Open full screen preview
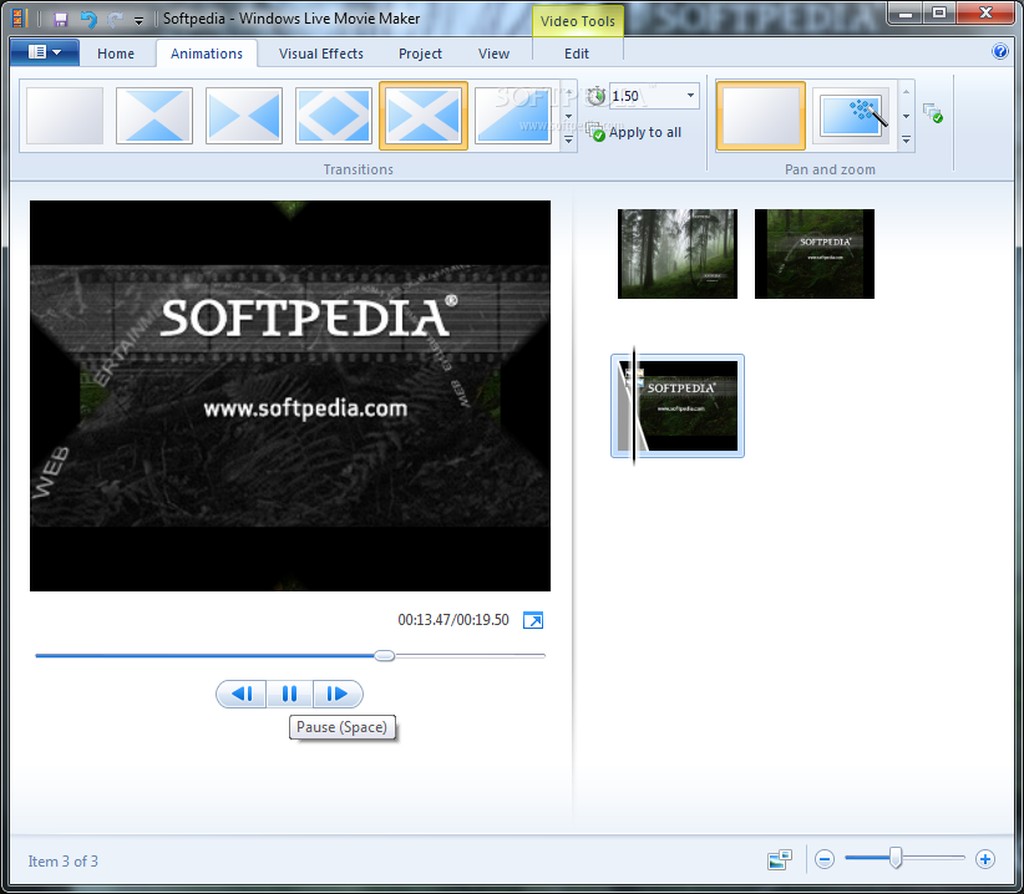Screen dimensions: 1024x894 (533, 620)
